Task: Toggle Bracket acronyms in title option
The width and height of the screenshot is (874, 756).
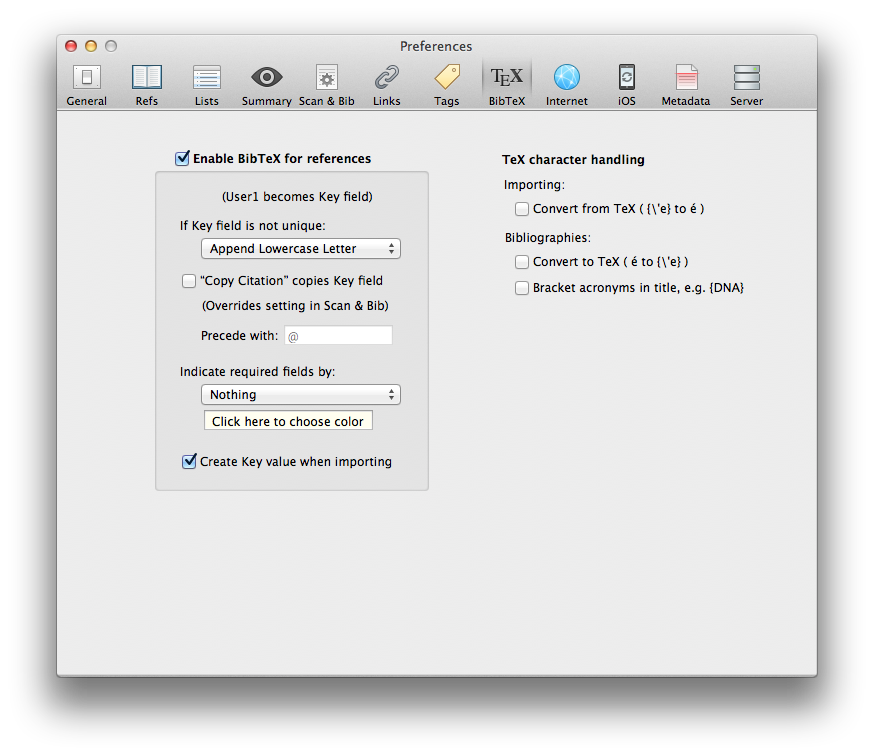Action: click(522, 288)
